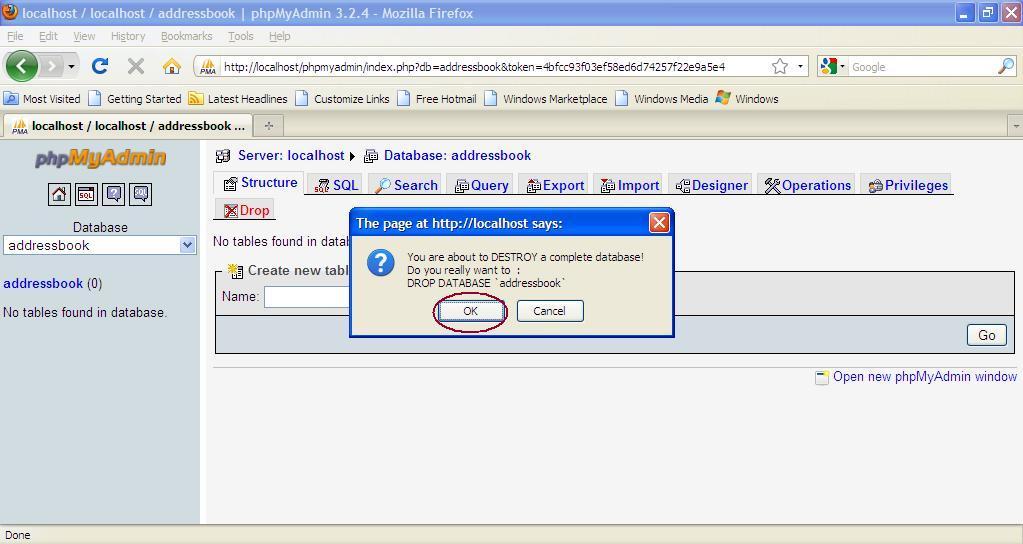The height and width of the screenshot is (544, 1023).
Task: Open the History menu
Action: 128,37
